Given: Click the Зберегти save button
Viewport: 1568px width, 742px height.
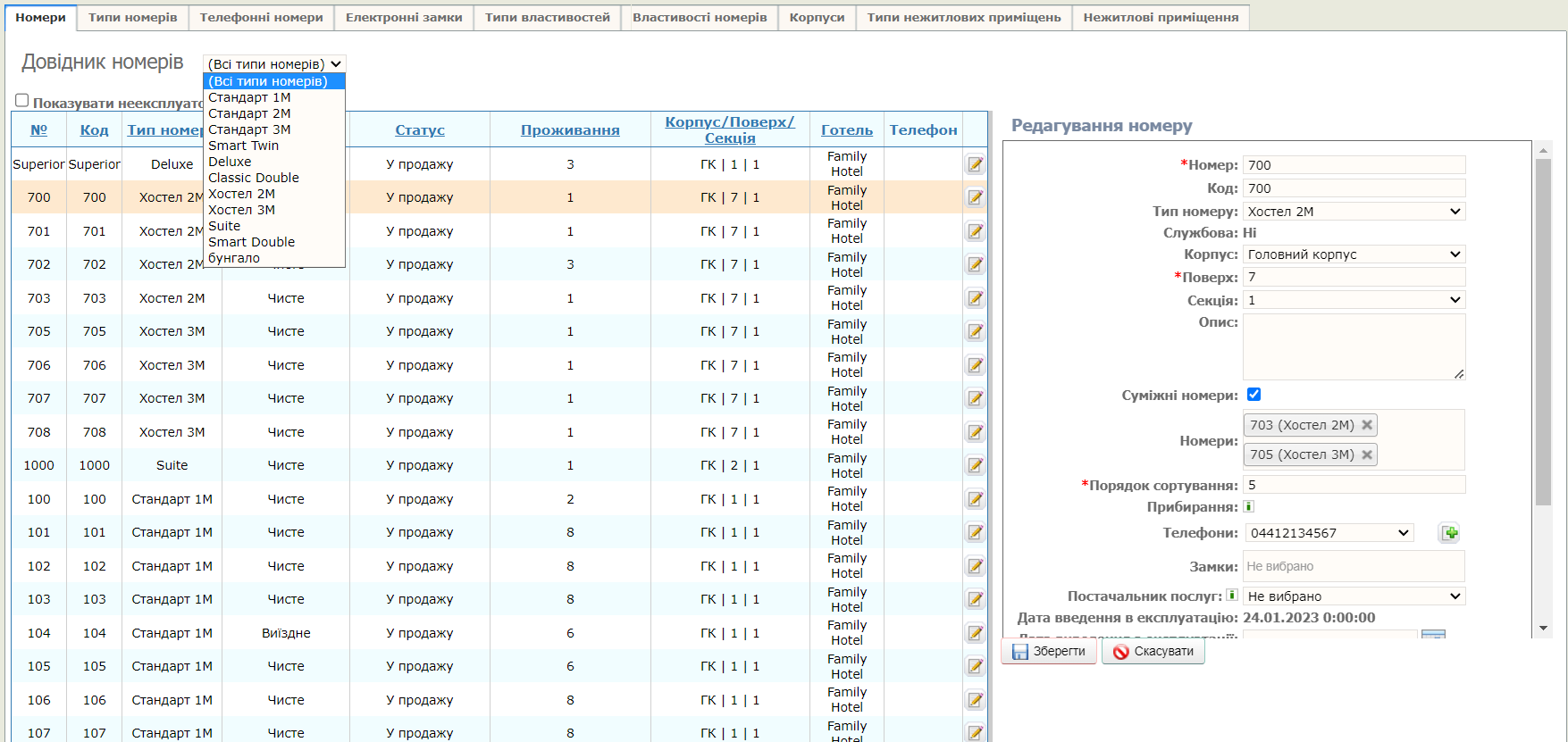Looking at the screenshot, I should 1049,651.
